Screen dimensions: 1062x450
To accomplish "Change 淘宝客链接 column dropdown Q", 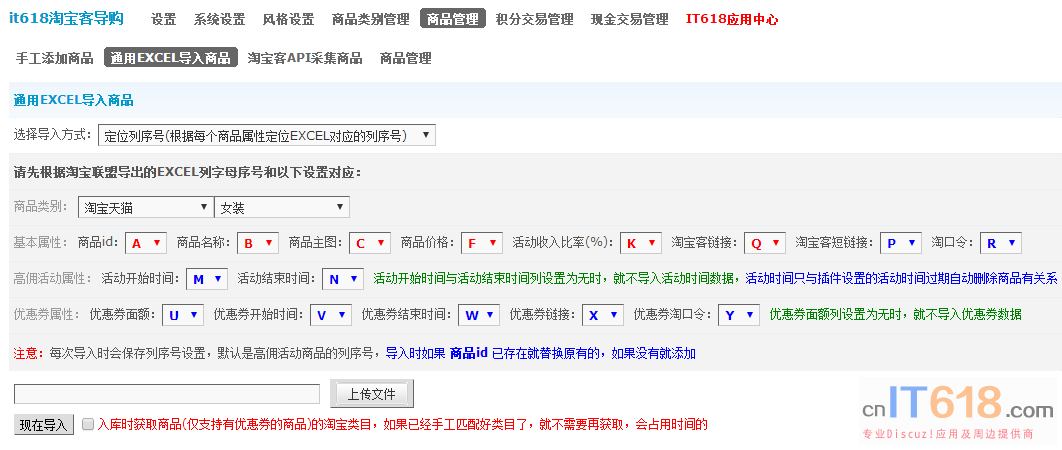I will 765,243.
